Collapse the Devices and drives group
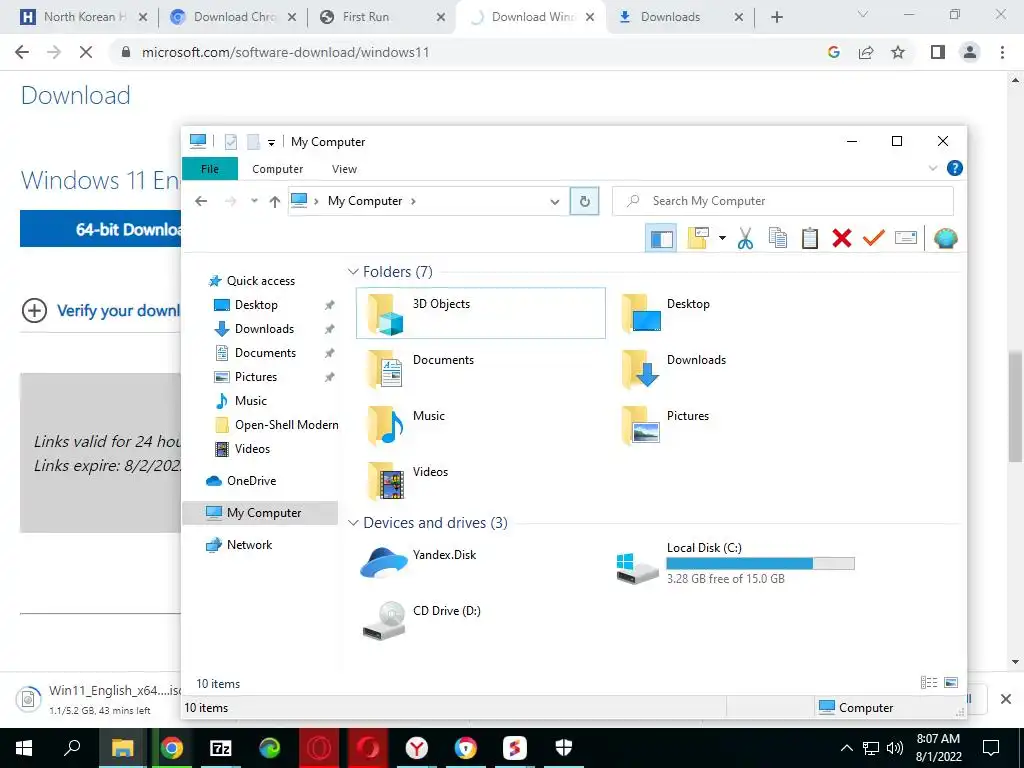 pyautogui.click(x=353, y=523)
